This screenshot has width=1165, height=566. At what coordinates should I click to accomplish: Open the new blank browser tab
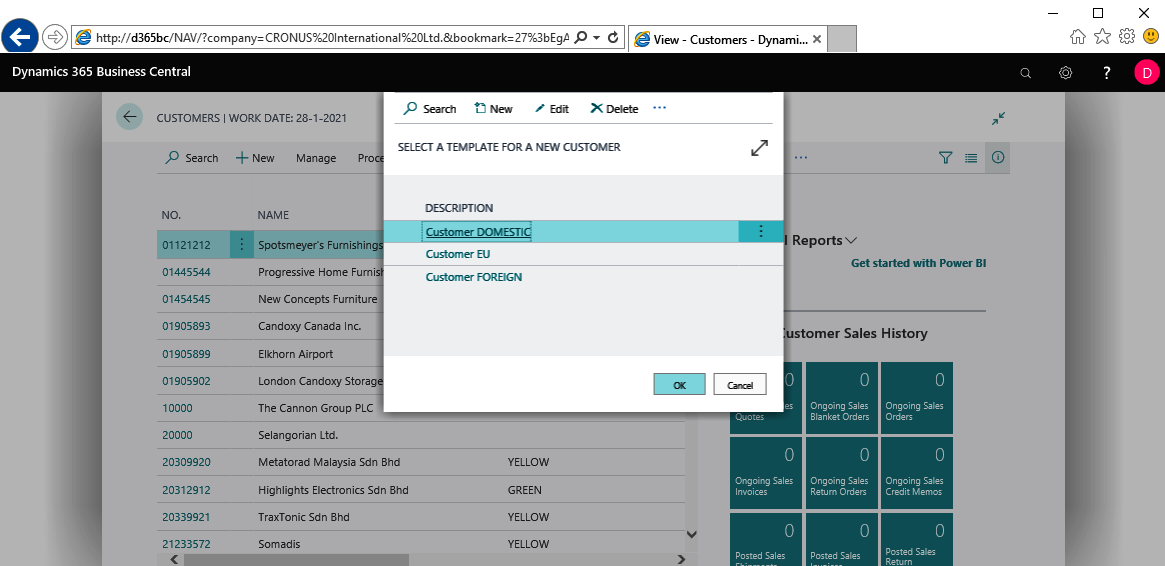(x=842, y=39)
